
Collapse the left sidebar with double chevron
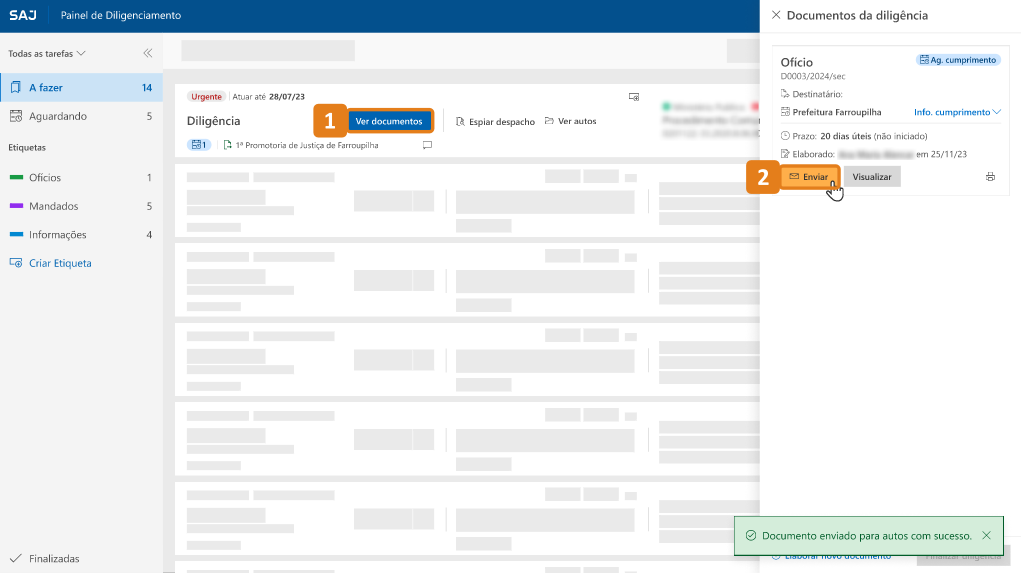point(147,53)
